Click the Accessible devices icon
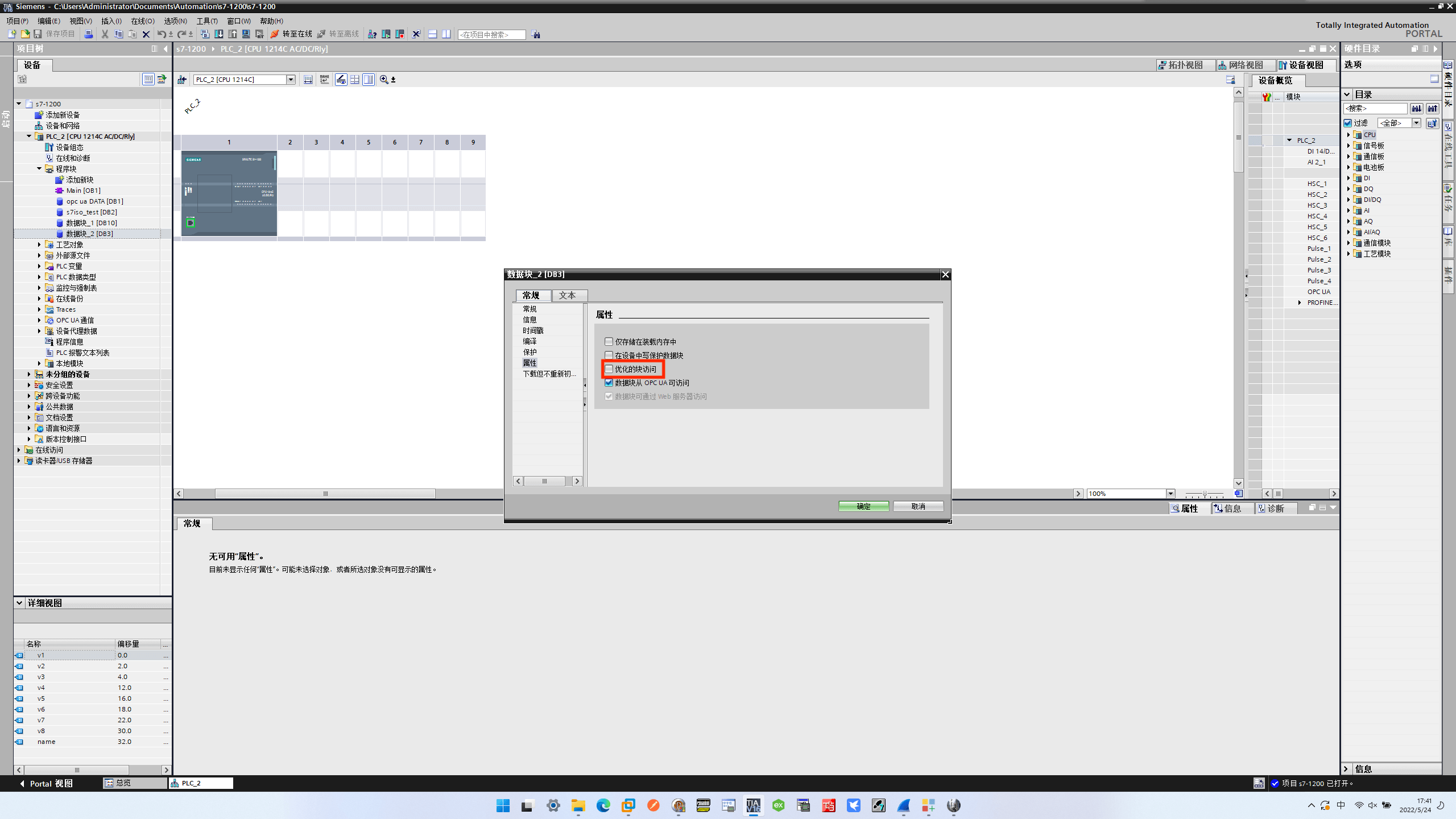1456x819 pixels. pos(372,34)
